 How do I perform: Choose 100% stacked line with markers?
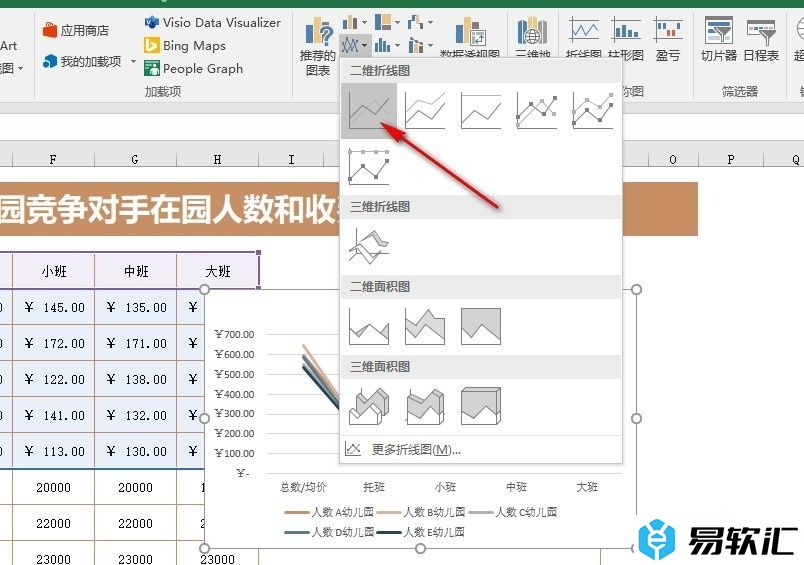tap(369, 167)
